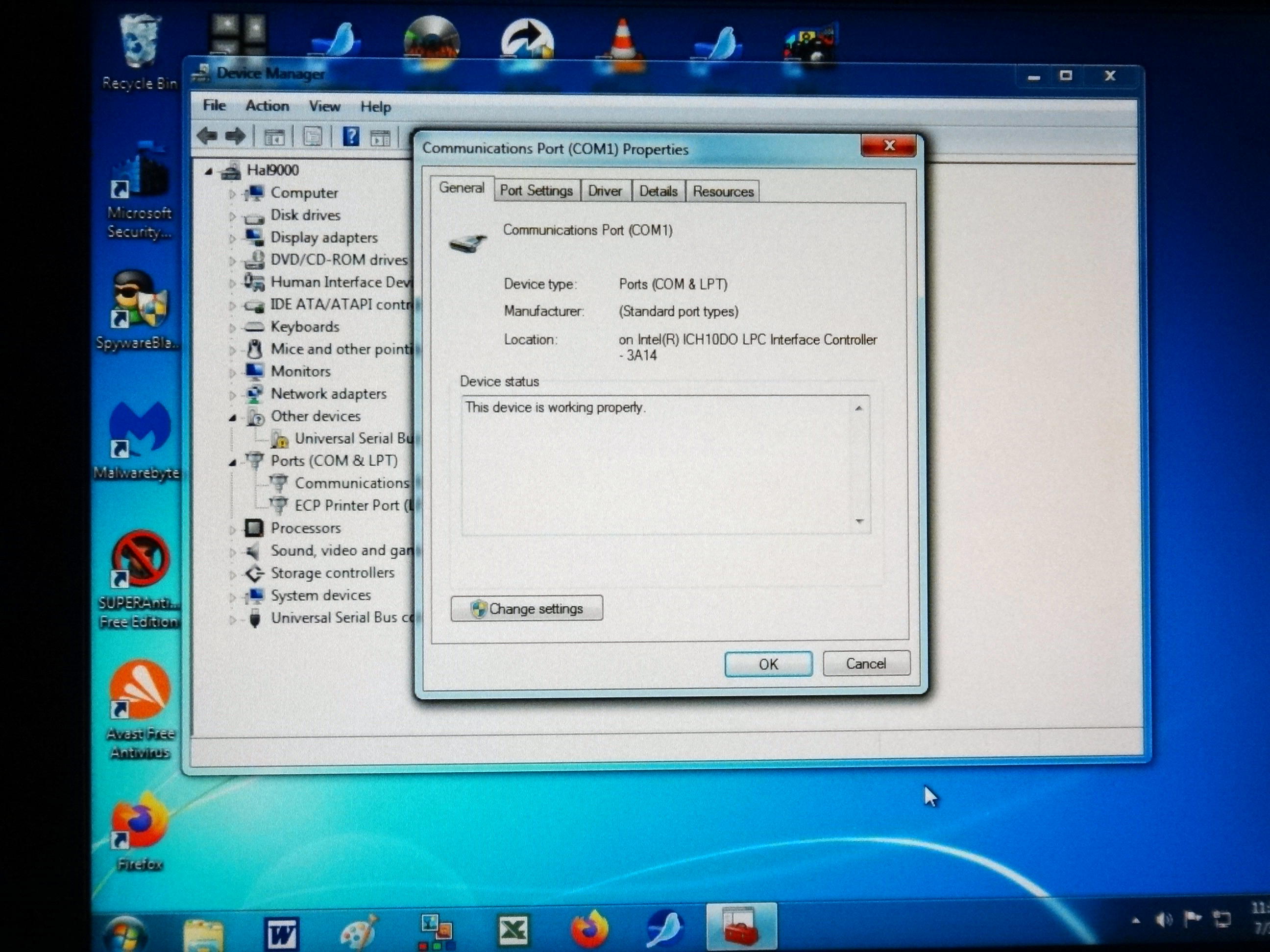Click Windows Explorer folder taskbar icon
Screen dimensions: 1270x952
(203, 934)
